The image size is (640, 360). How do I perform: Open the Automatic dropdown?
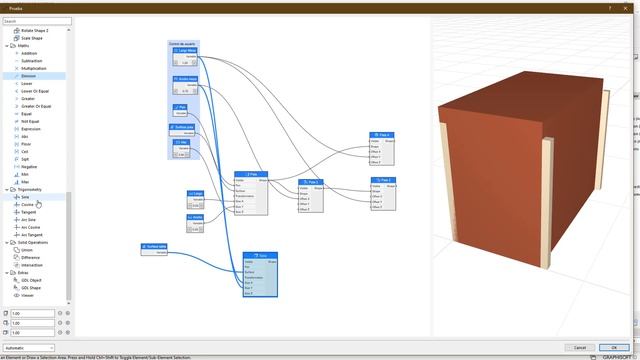pos(29,348)
